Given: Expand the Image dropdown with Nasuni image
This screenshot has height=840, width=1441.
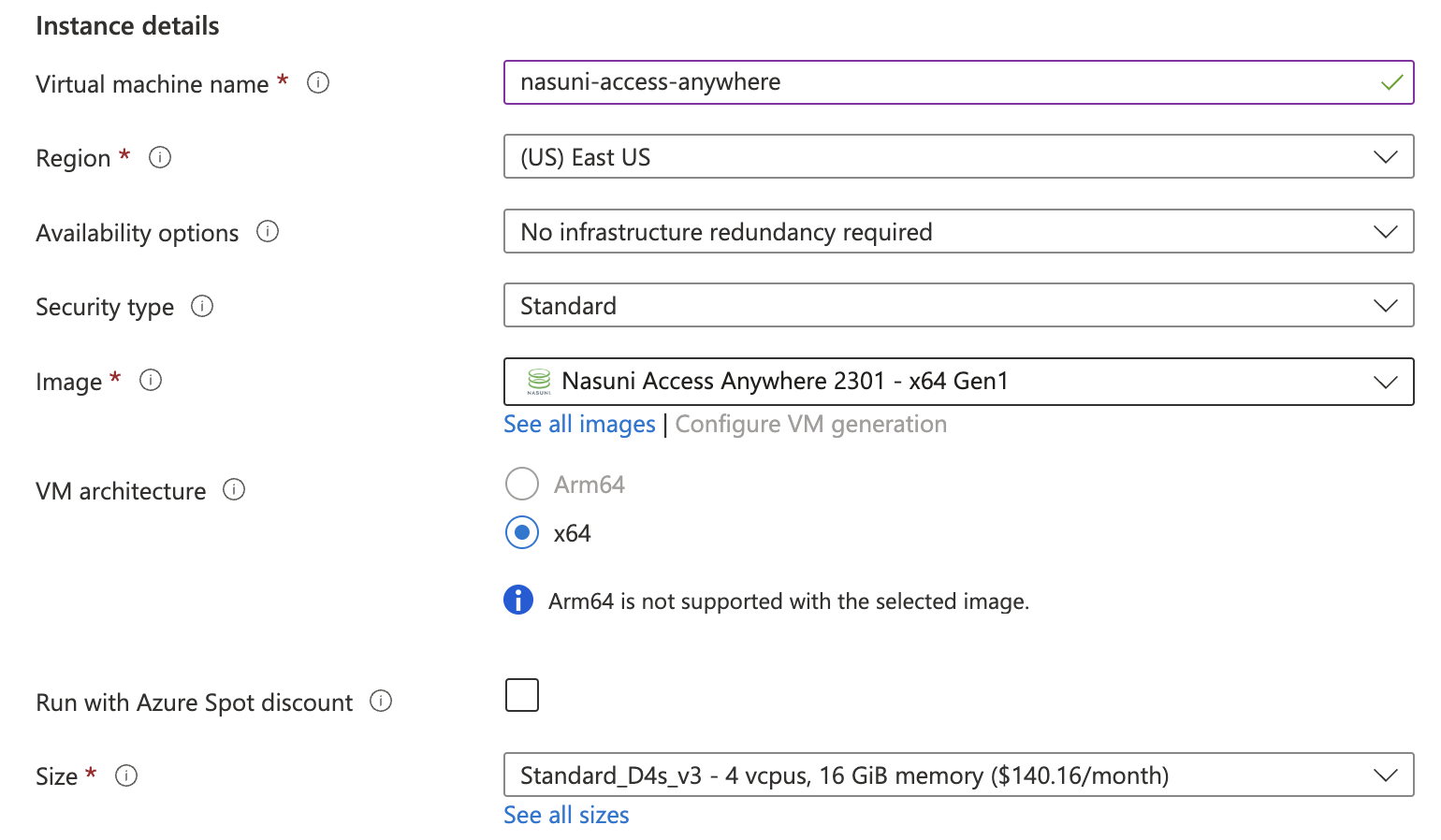Looking at the screenshot, I should pos(957,382).
